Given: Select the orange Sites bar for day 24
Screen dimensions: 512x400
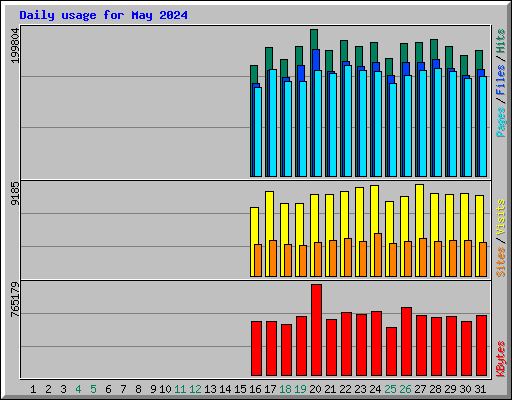Looking at the screenshot, I should coord(378,255).
